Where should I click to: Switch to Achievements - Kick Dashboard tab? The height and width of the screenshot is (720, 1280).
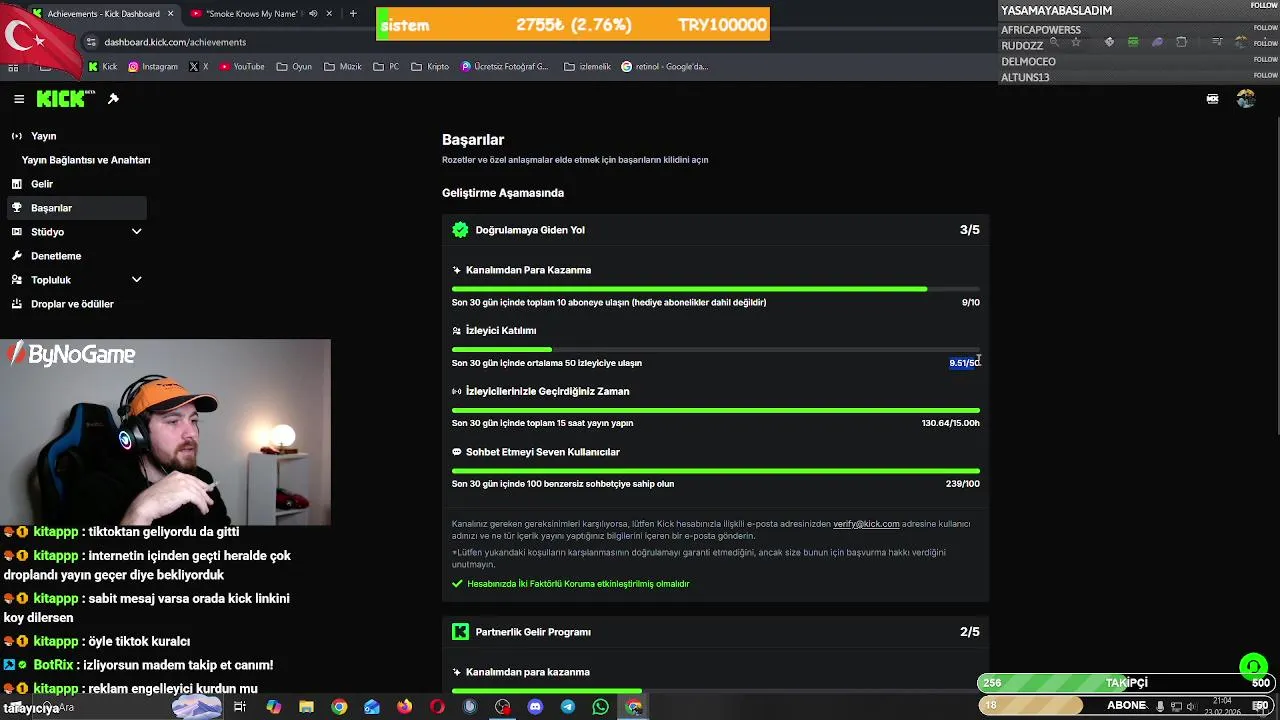click(102, 14)
